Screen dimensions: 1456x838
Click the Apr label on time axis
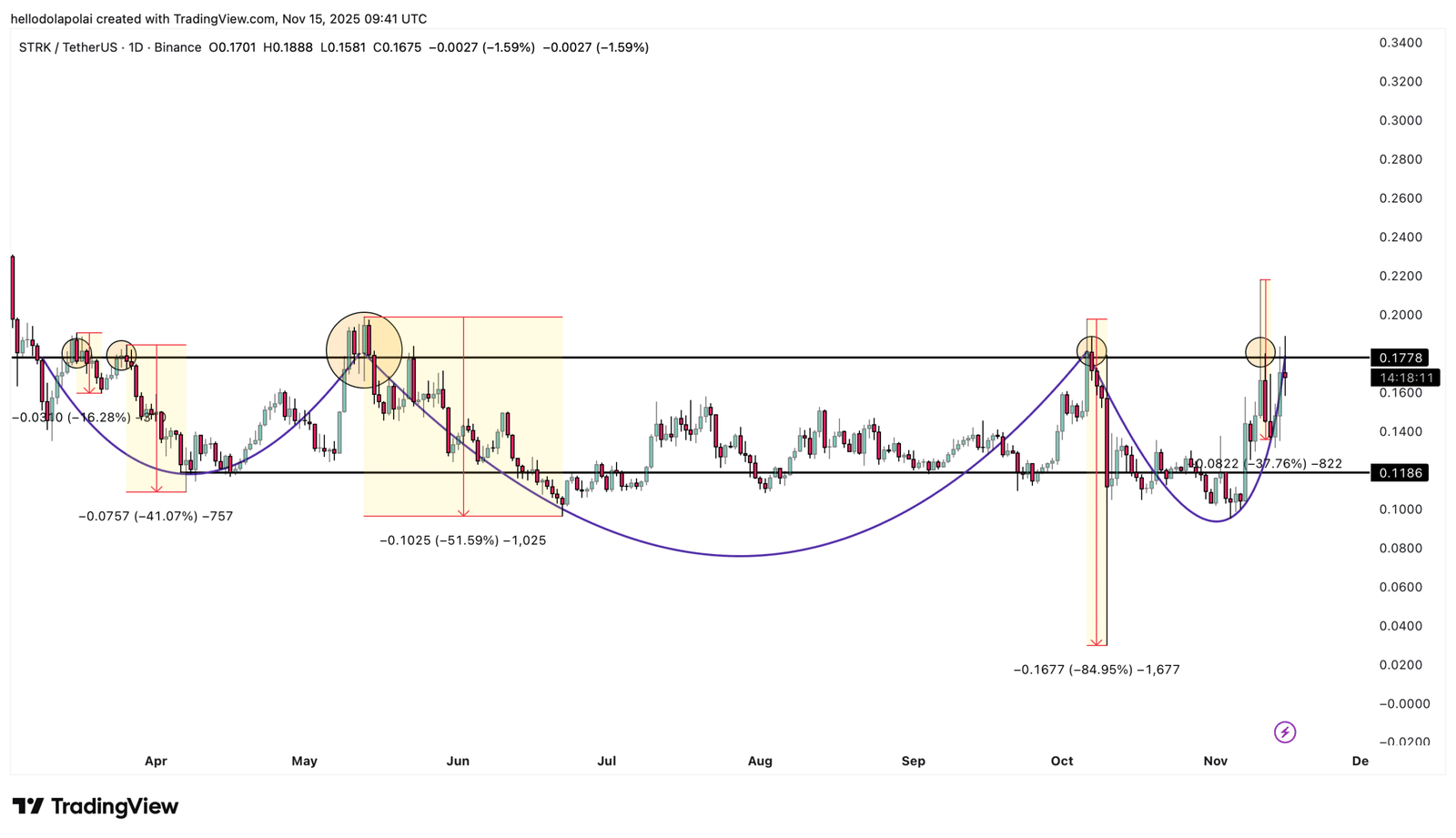156,761
